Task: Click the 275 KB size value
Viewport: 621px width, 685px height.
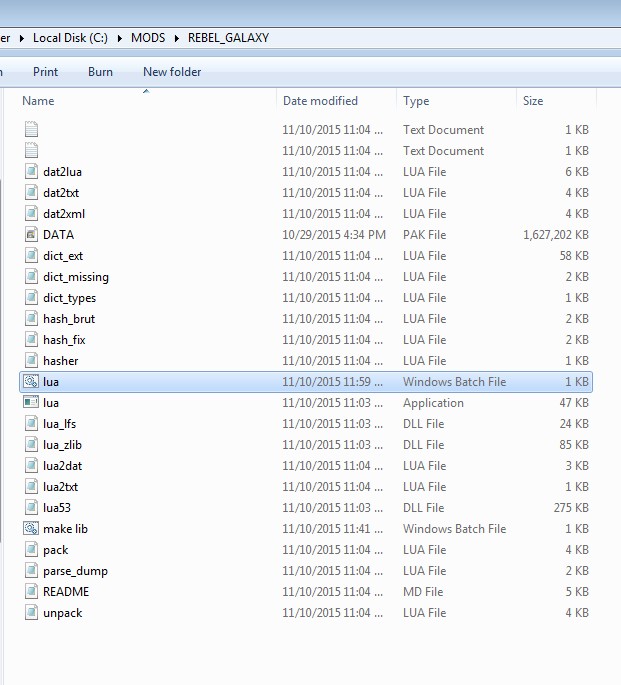Action: (x=571, y=508)
